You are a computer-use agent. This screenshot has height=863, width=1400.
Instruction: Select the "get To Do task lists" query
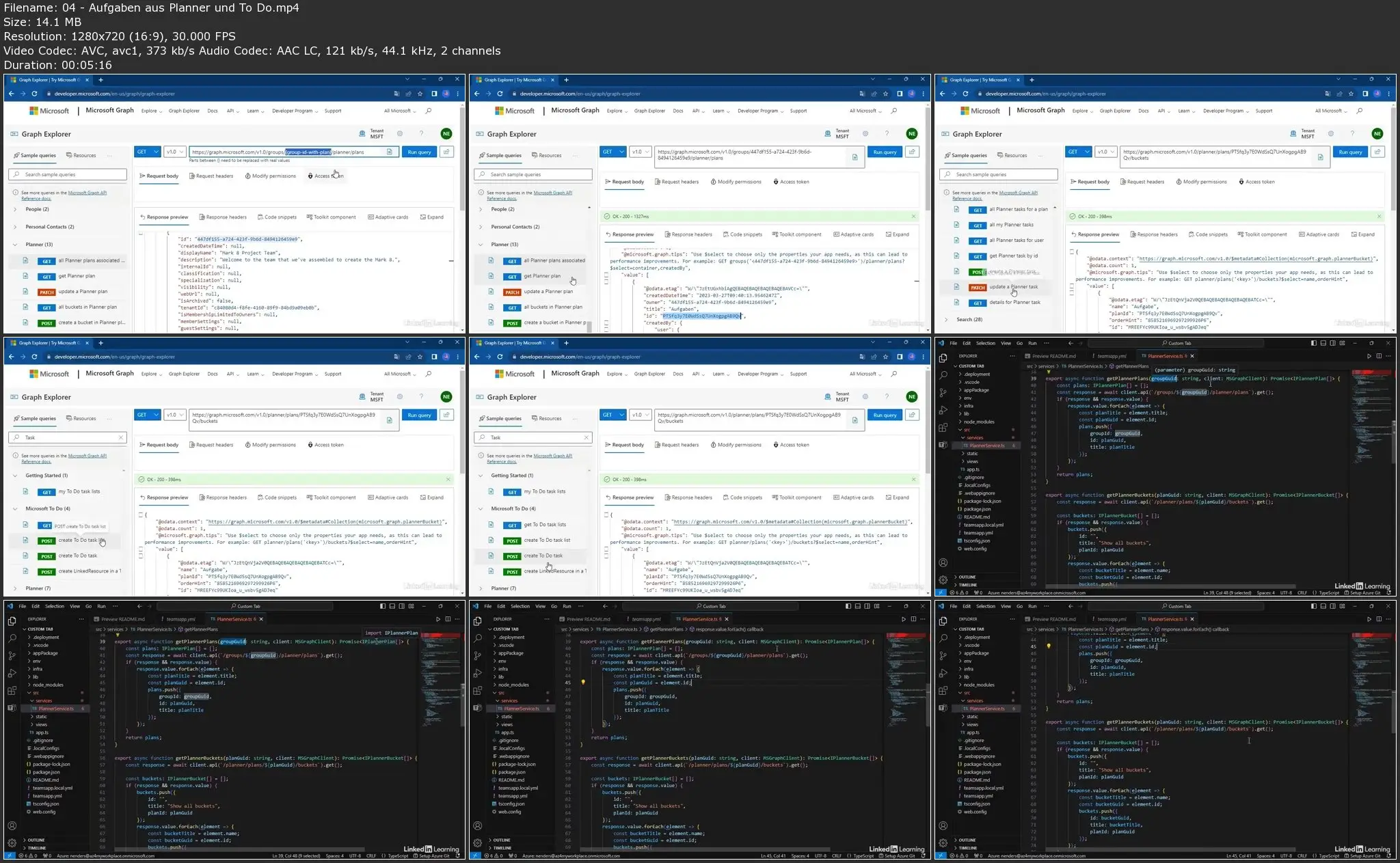pos(545,525)
